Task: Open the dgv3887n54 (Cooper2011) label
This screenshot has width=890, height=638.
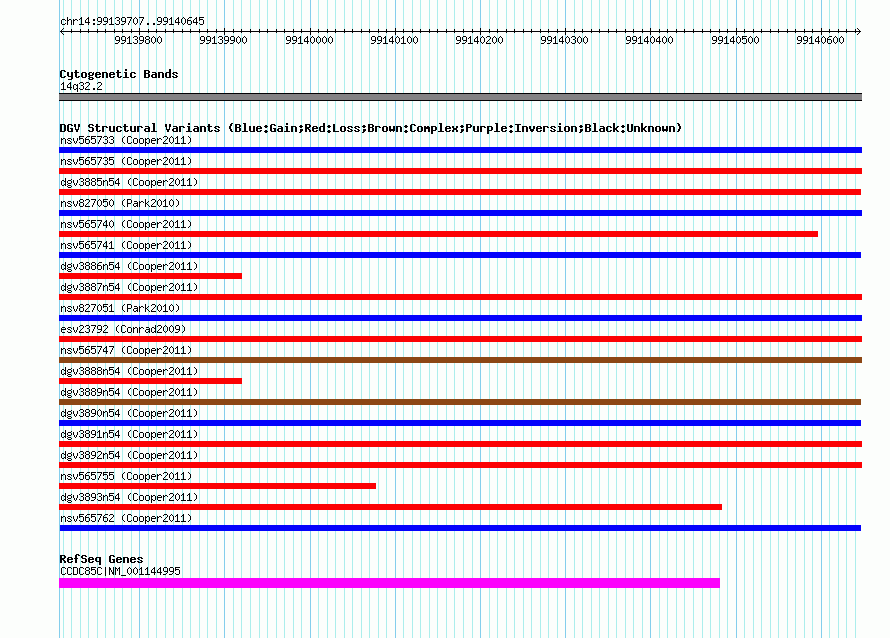Action: point(129,287)
